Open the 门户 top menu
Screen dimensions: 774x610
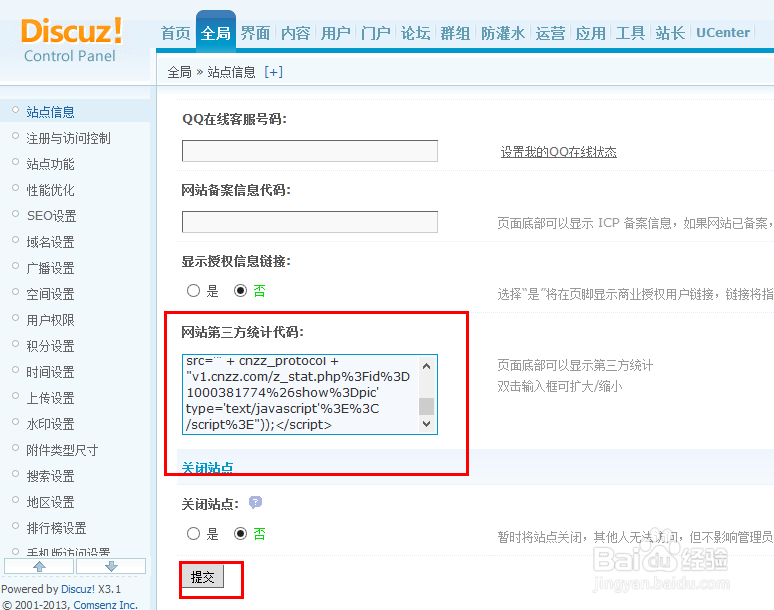pos(375,33)
